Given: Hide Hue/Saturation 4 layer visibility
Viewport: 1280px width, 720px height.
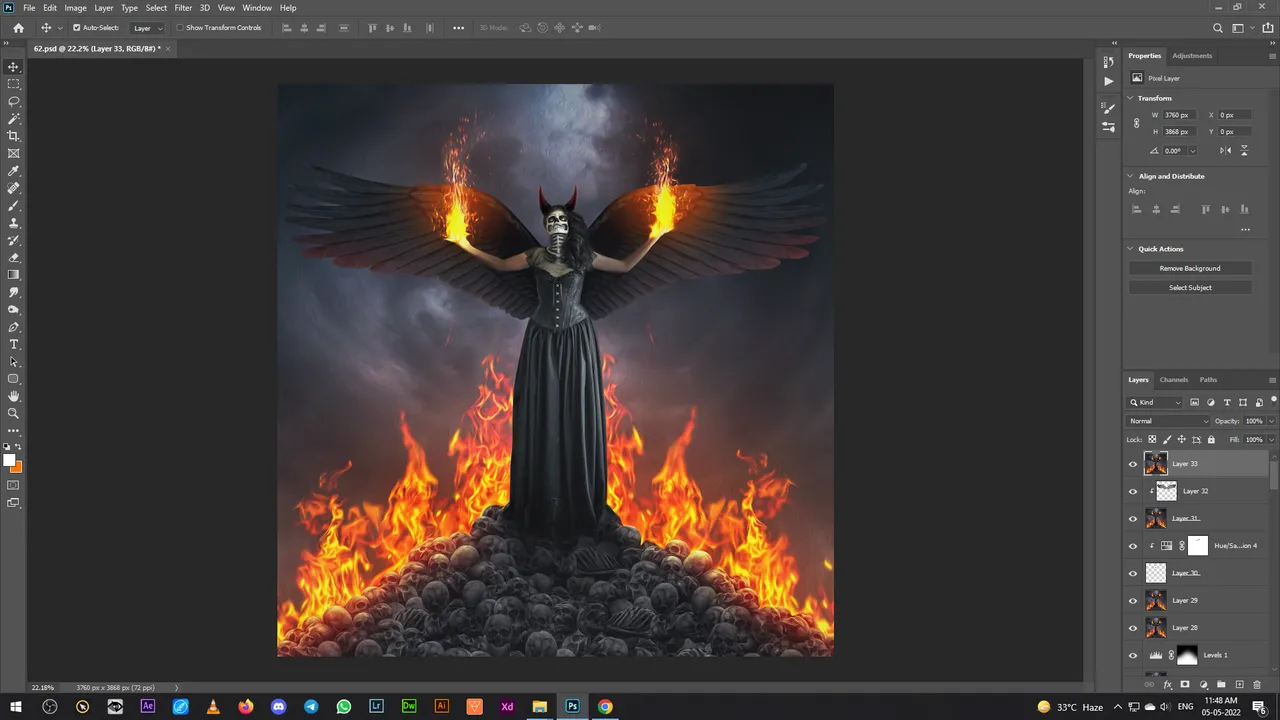Looking at the screenshot, I should click(1133, 546).
